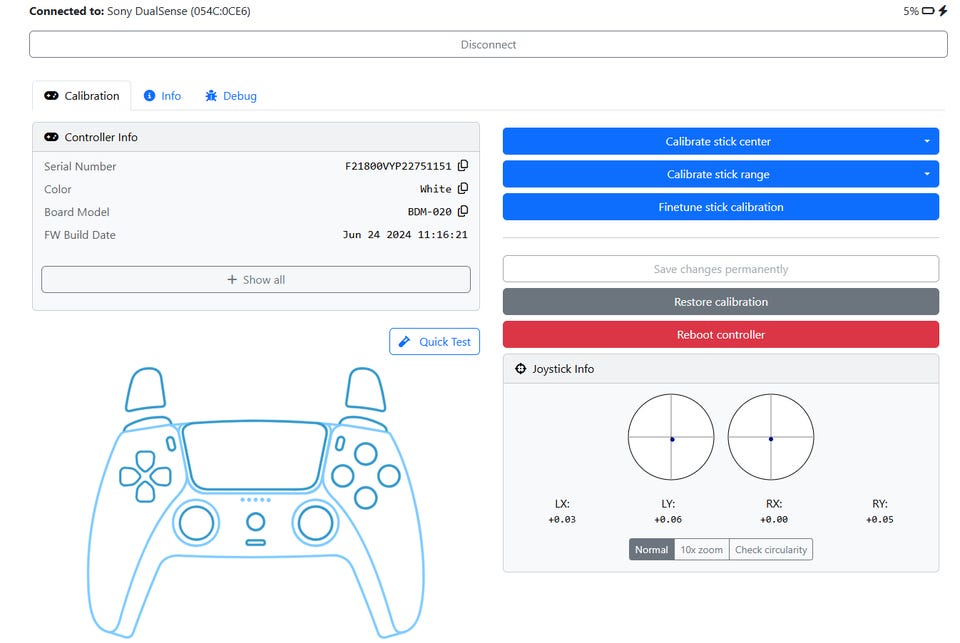
Task: Copy the serial number with the clipboard icon
Action: 463,165
